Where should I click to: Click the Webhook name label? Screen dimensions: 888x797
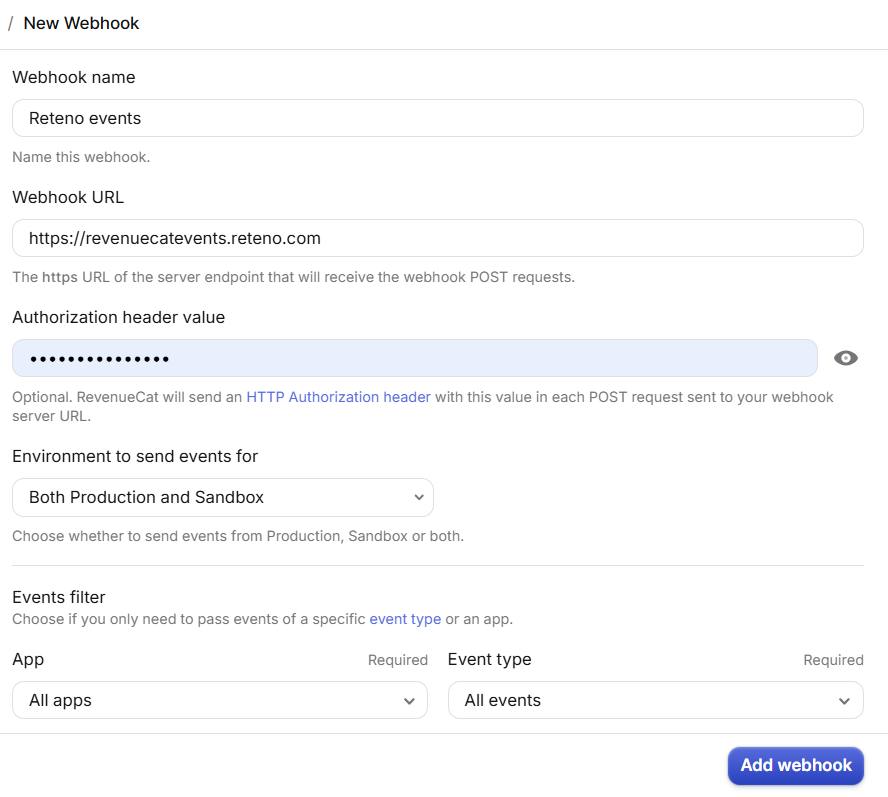point(73,77)
